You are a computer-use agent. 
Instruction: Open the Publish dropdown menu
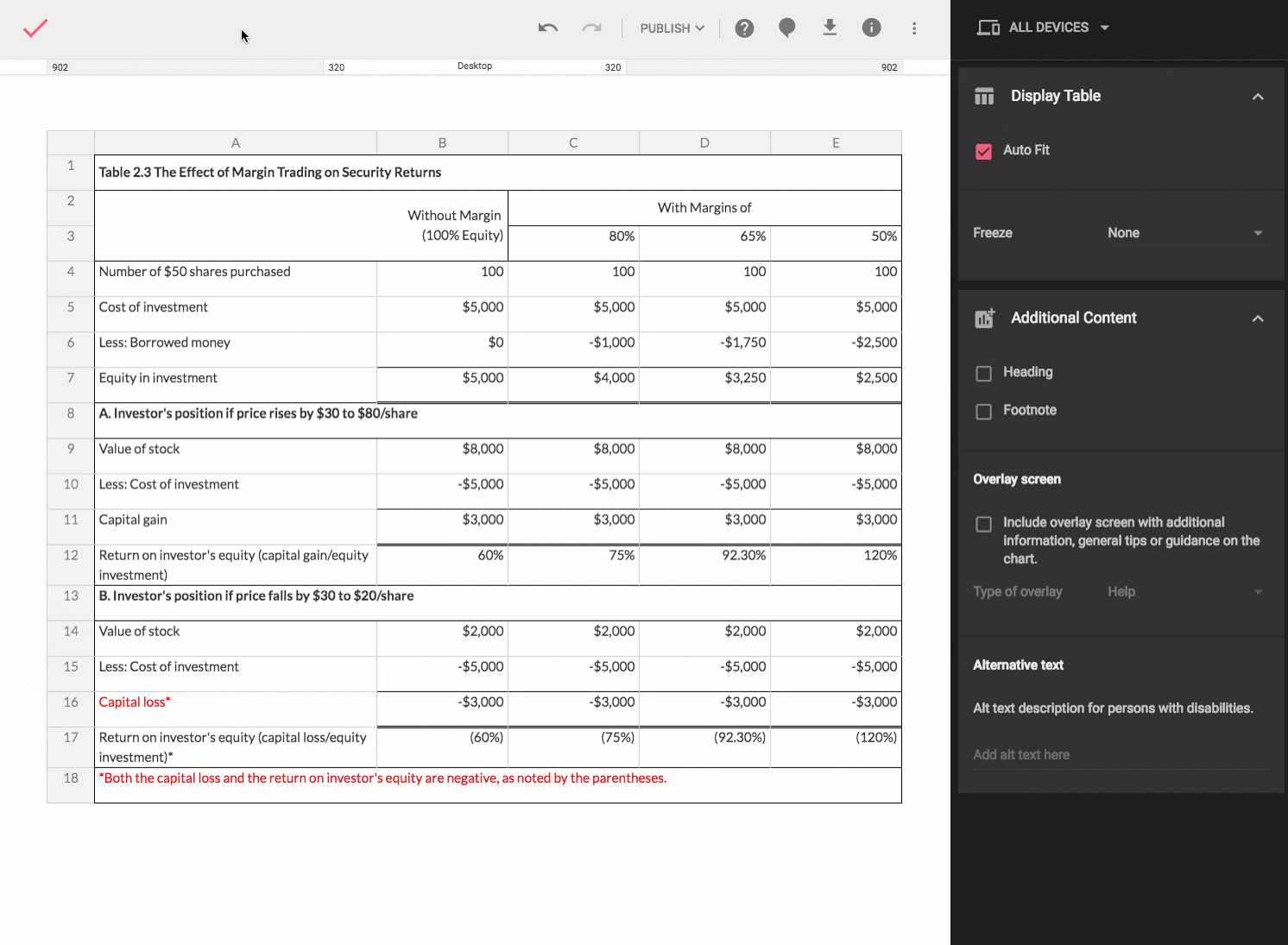pos(672,28)
